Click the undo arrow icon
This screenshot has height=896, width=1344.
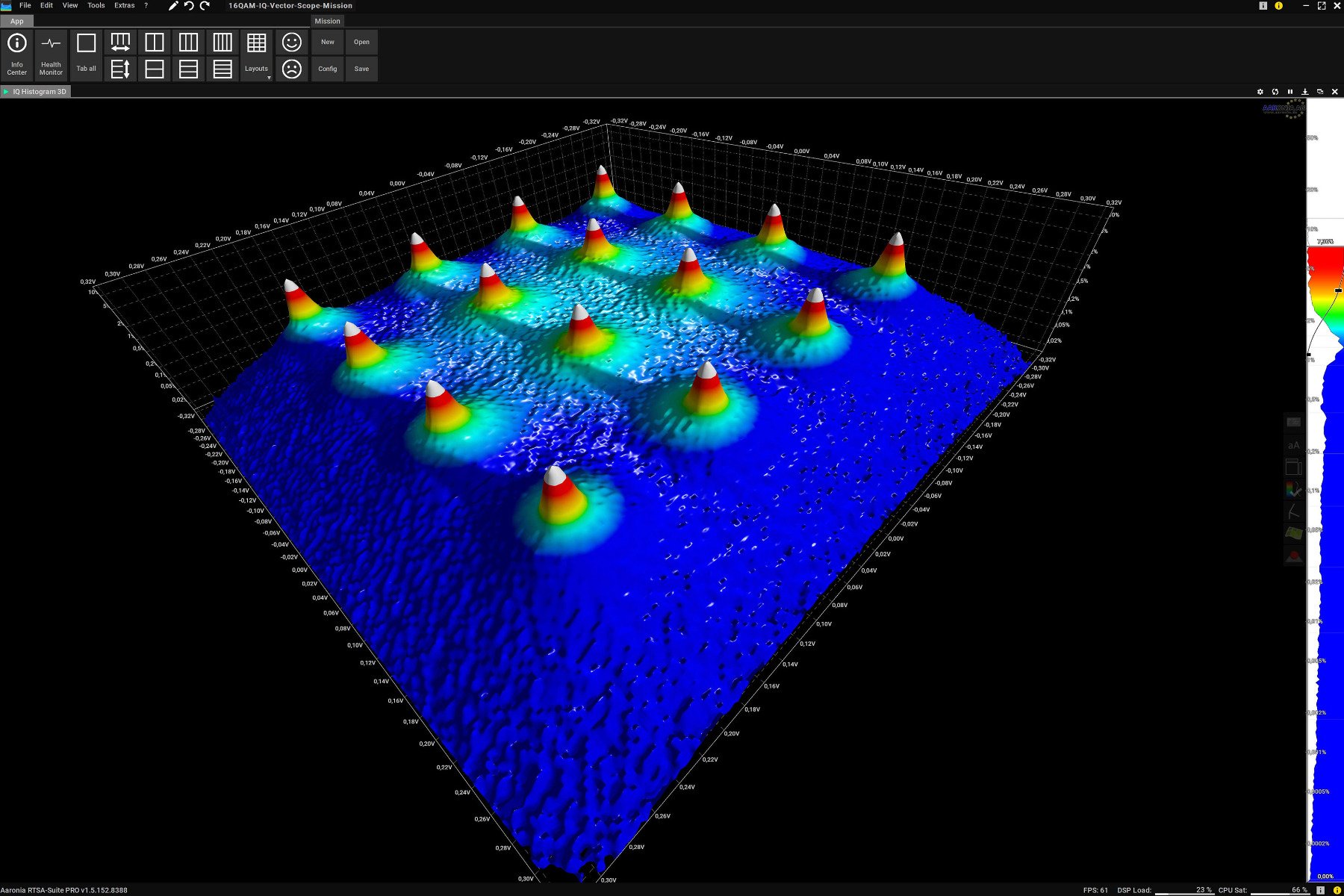pyautogui.click(x=189, y=5)
